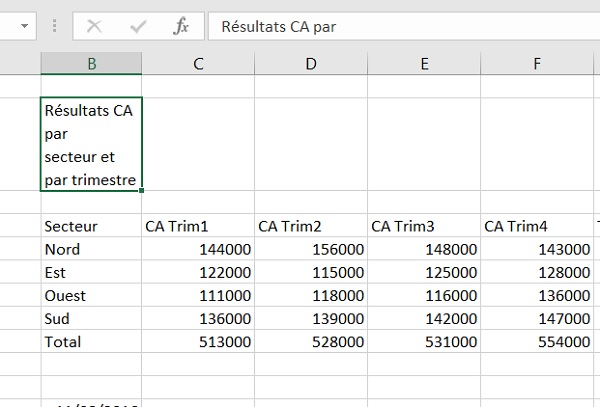Select the 'Nord' row label cell
Viewport: 600px width, 407px height.
91,249
